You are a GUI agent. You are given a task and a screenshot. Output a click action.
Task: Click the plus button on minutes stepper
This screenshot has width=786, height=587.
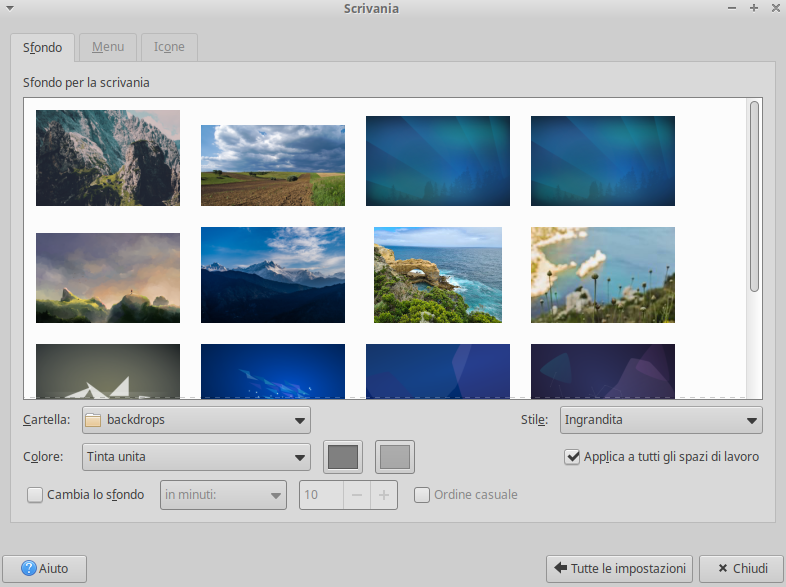coord(384,494)
